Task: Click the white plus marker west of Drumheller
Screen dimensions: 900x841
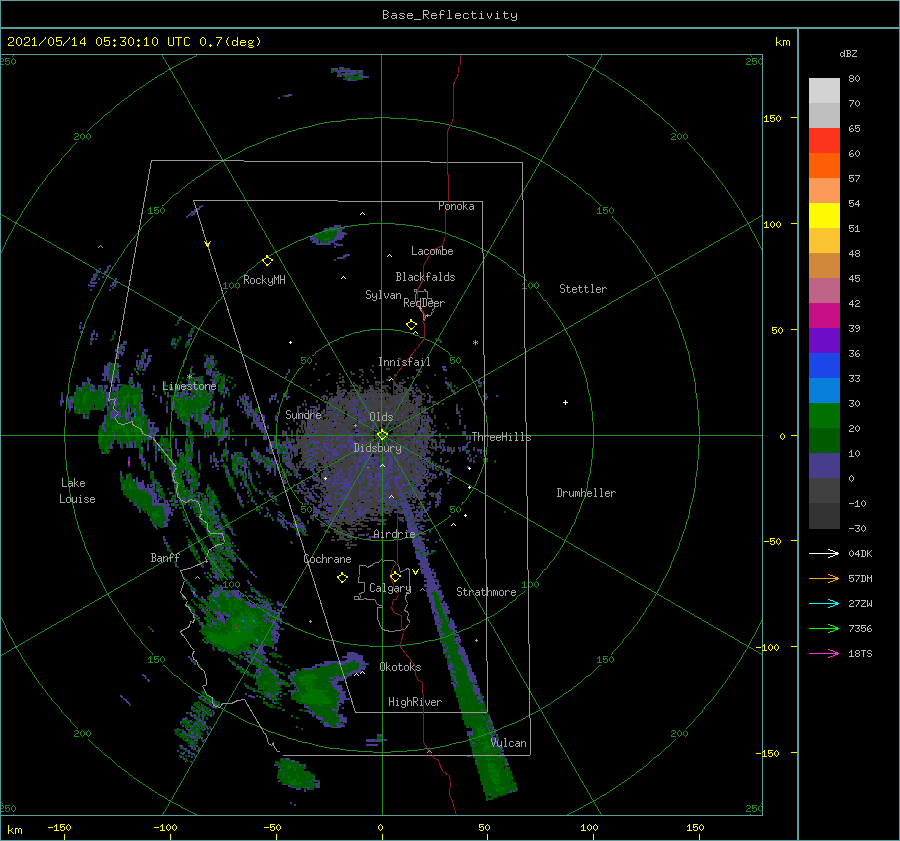Action: [565, 402]
